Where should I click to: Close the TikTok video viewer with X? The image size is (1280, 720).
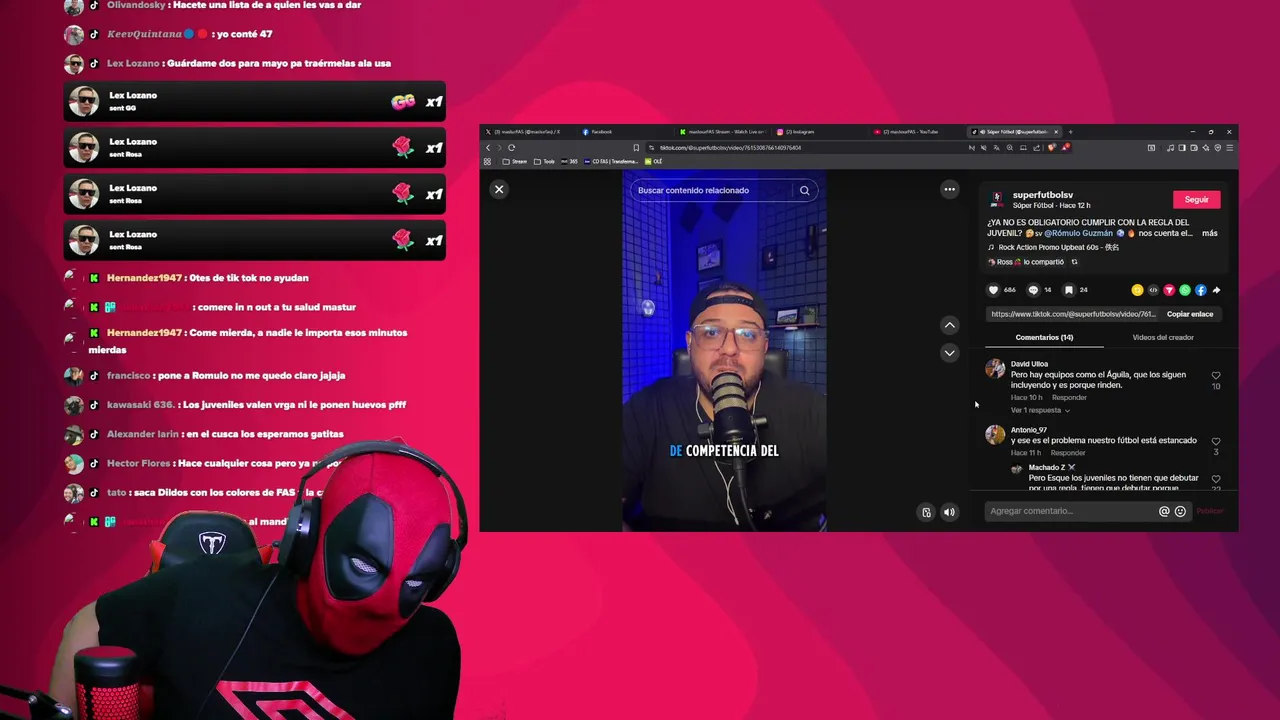click(x=499, y=189)
